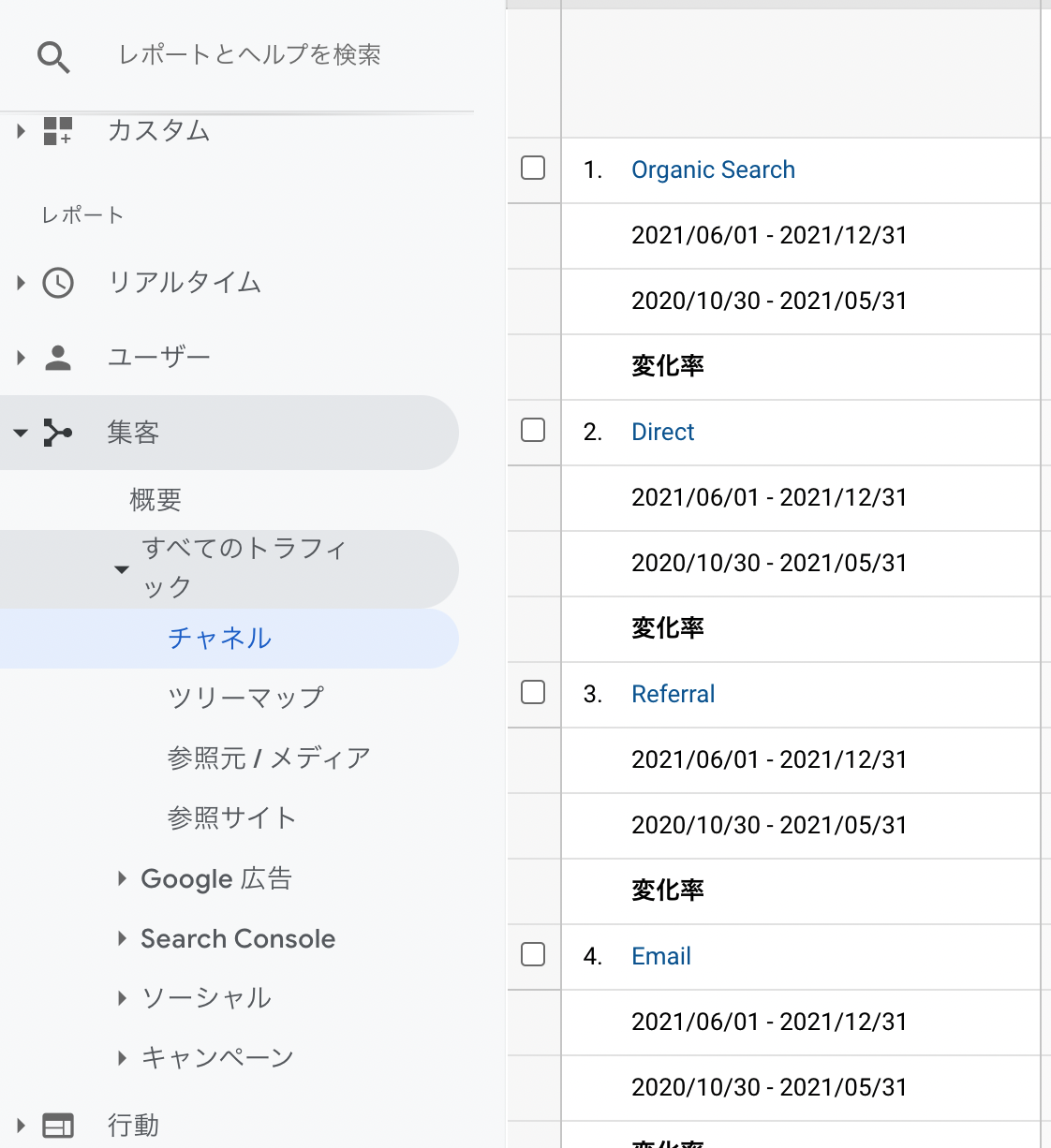Expand the Google 広告 submenu arrow
Viewport: 1051px width, 1148px height.
(122, 878)
